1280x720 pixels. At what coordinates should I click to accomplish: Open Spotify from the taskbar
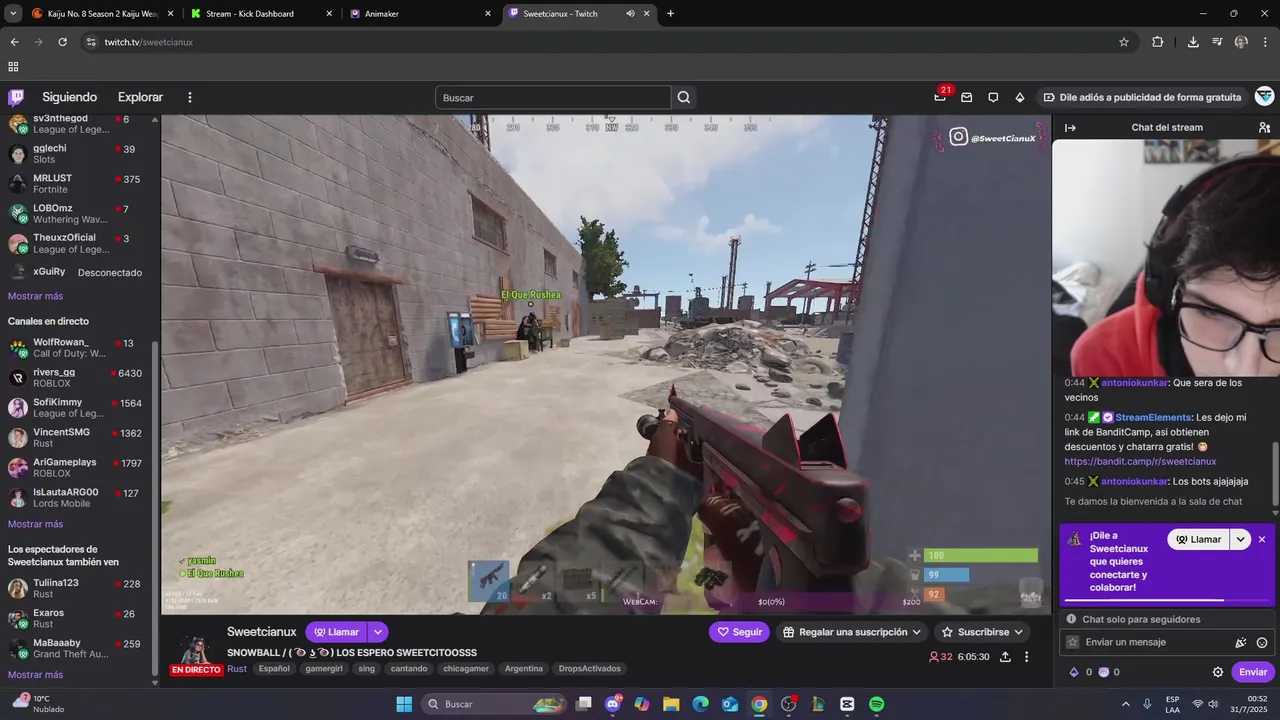point(876,704)
